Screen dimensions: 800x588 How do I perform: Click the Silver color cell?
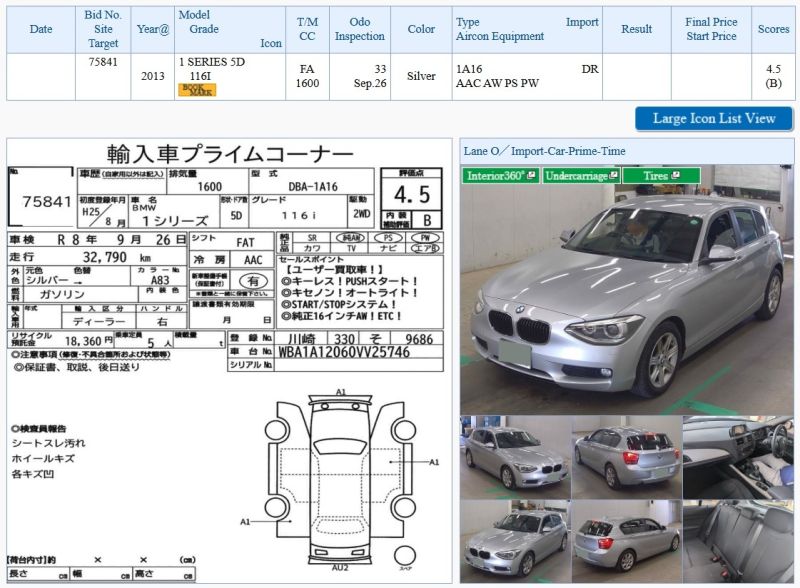pos(421,77)
